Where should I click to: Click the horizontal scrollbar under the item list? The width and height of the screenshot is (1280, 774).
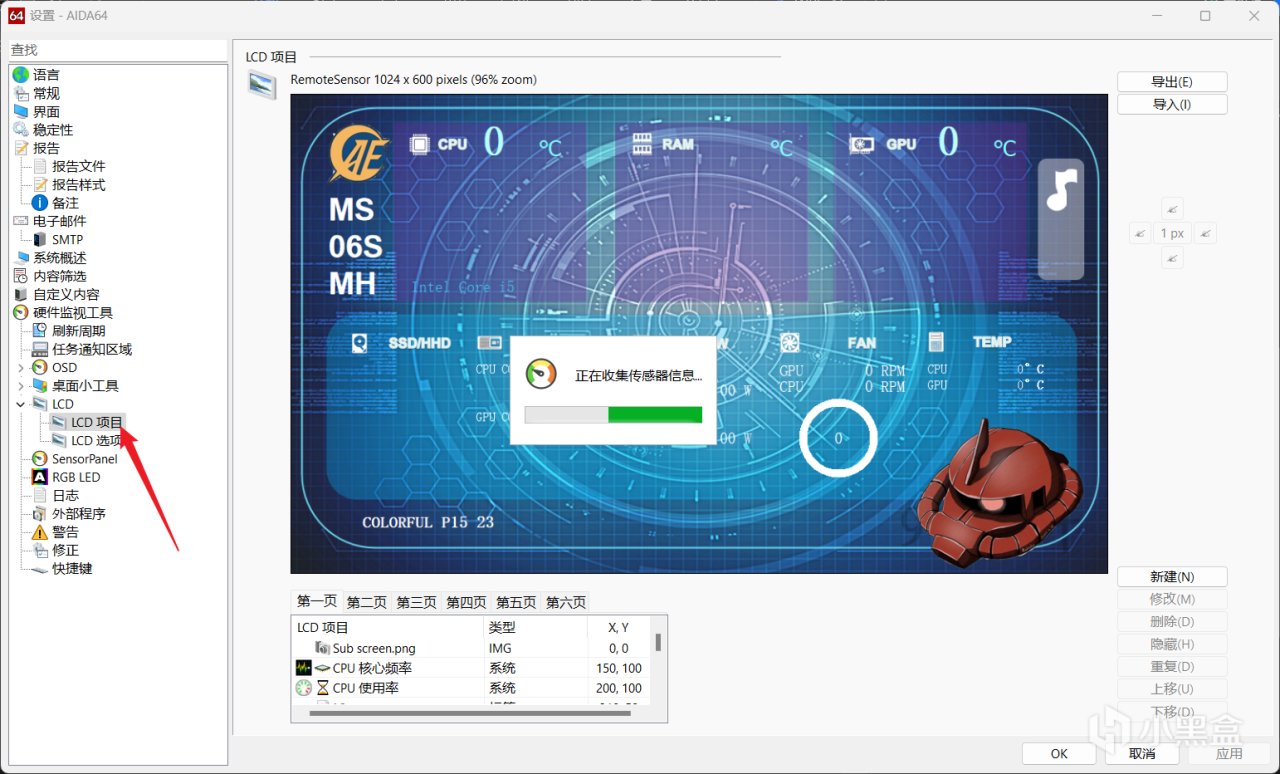tap(471, 713)
